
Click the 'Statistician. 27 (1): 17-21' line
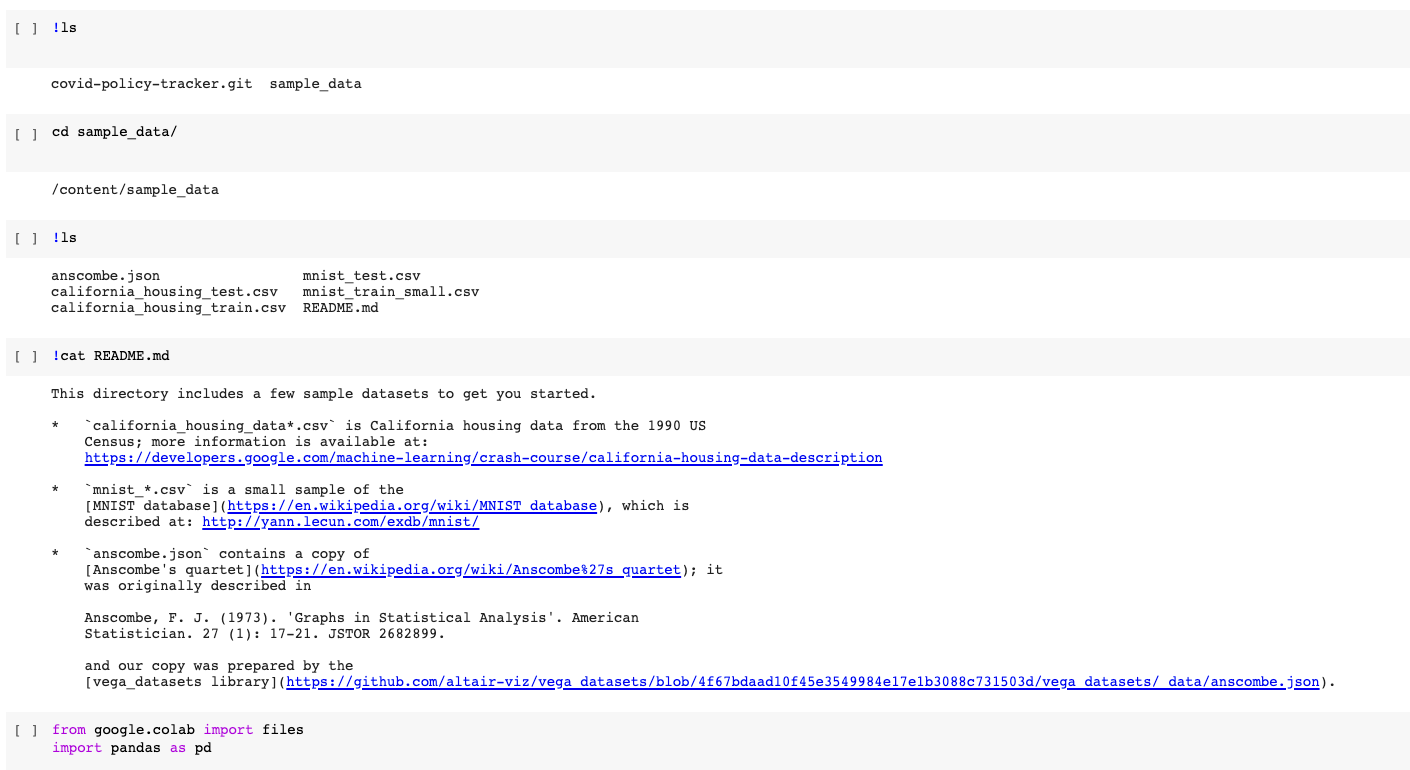(264, 634)
